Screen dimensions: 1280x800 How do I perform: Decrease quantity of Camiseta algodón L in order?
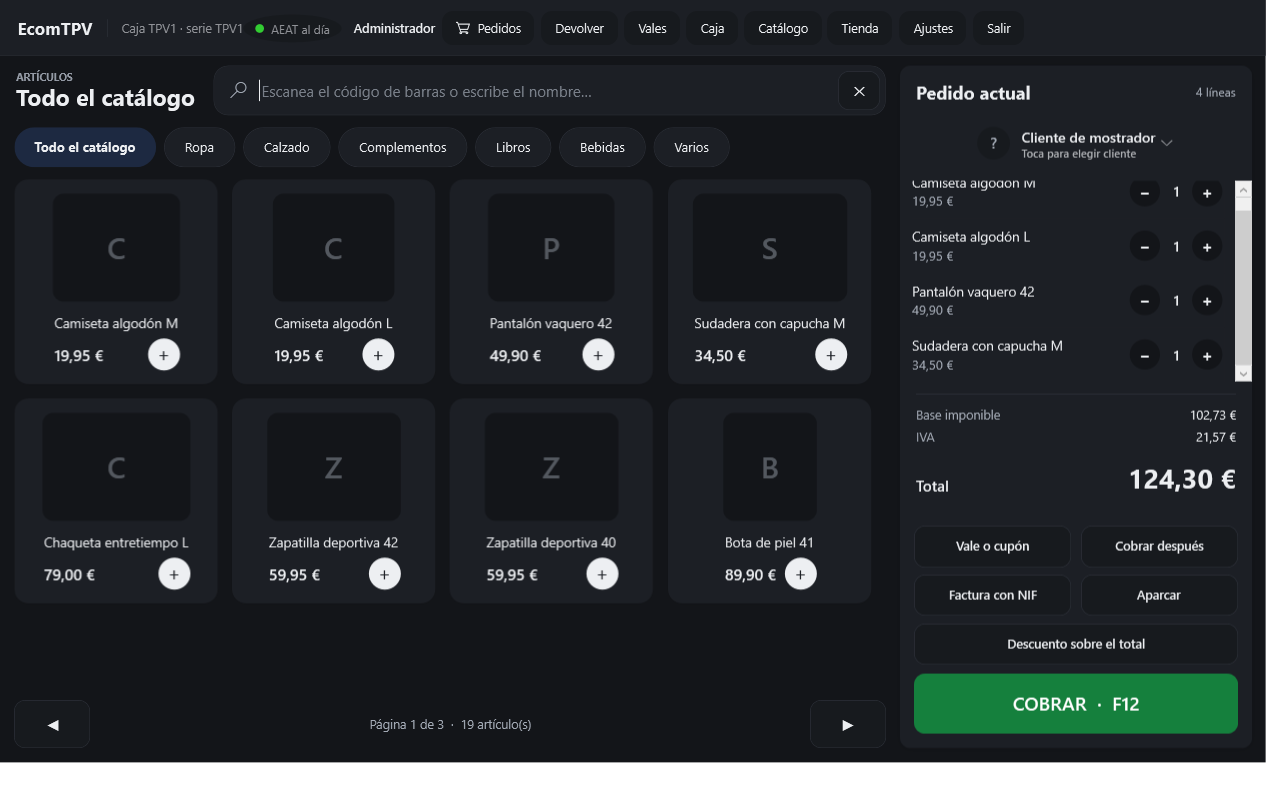coord(1145,247)
